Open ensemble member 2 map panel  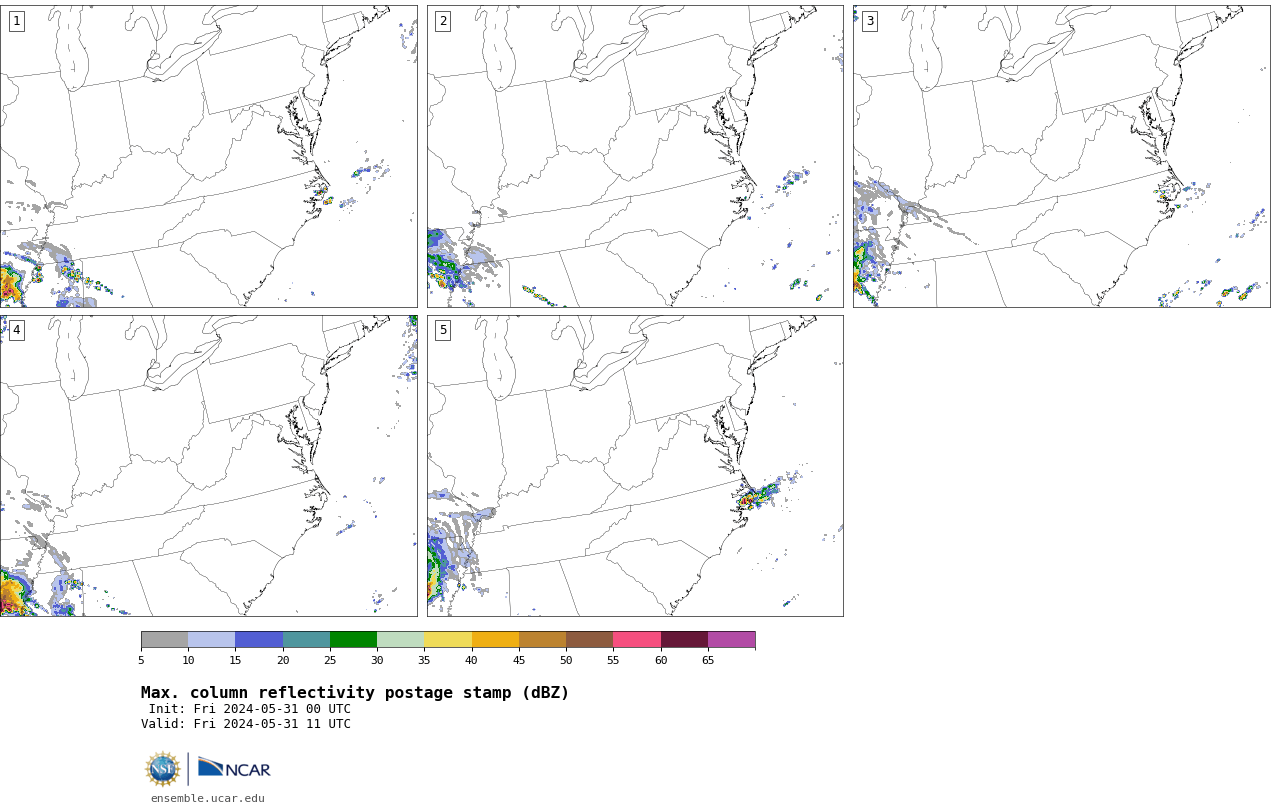(635, 156)
